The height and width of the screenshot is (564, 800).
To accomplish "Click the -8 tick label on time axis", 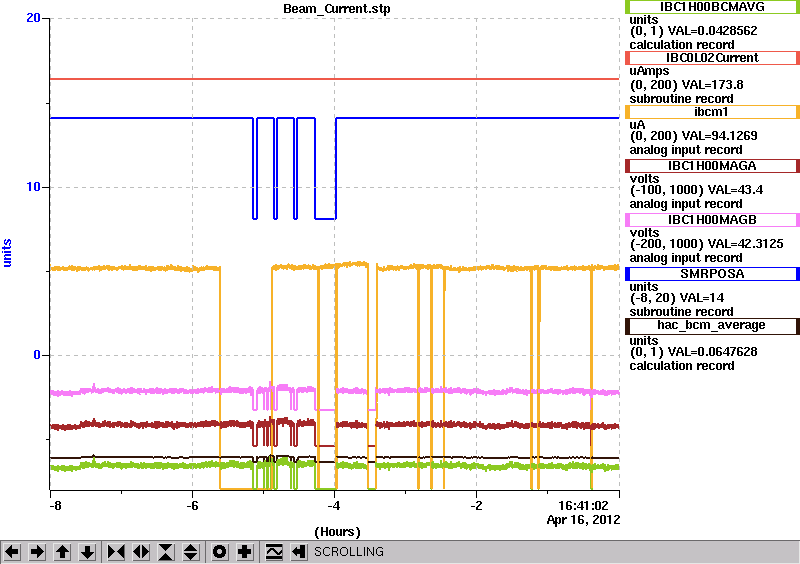I will (x=55, y=506).
